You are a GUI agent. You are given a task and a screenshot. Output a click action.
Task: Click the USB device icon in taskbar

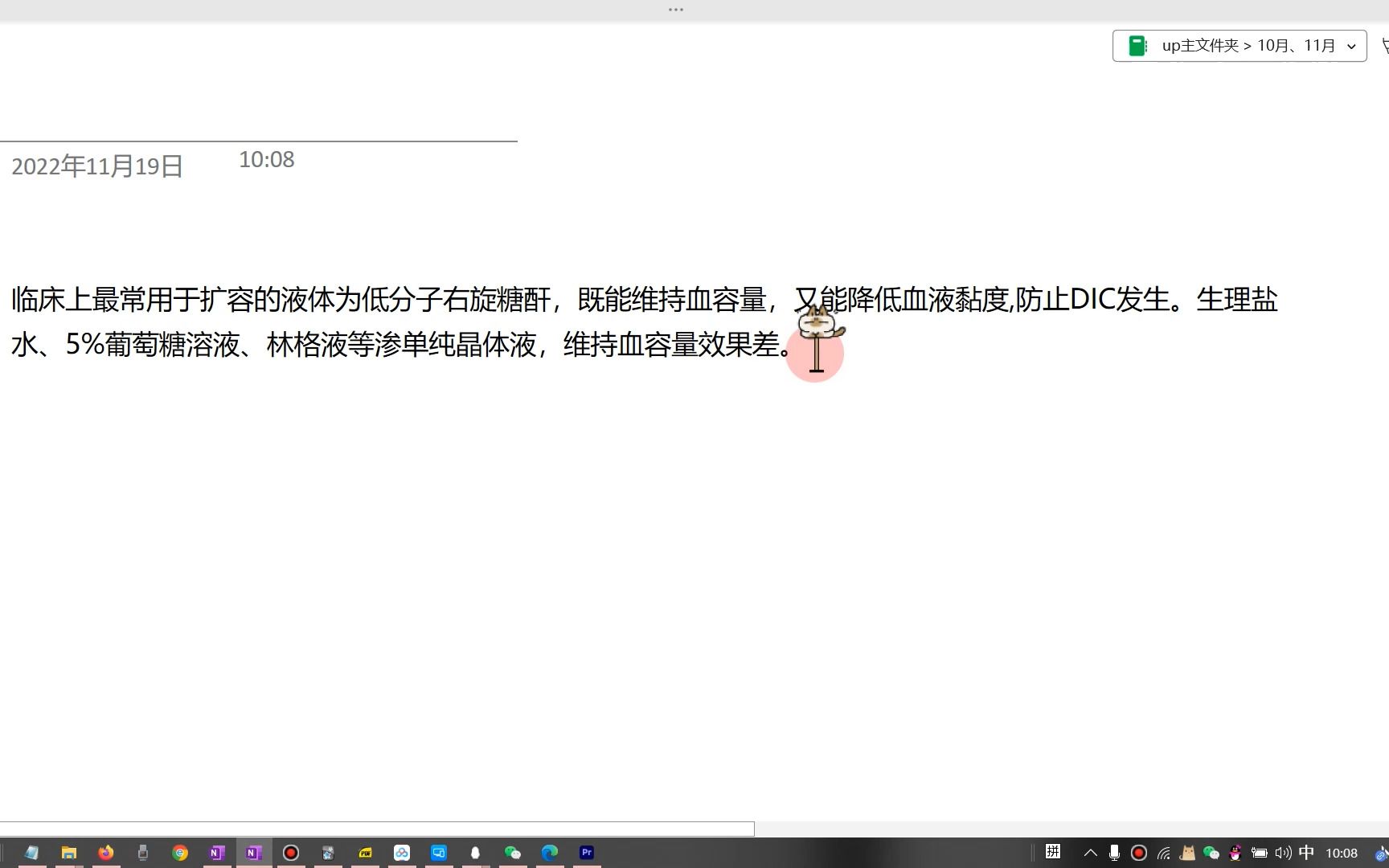coord(143,853)
